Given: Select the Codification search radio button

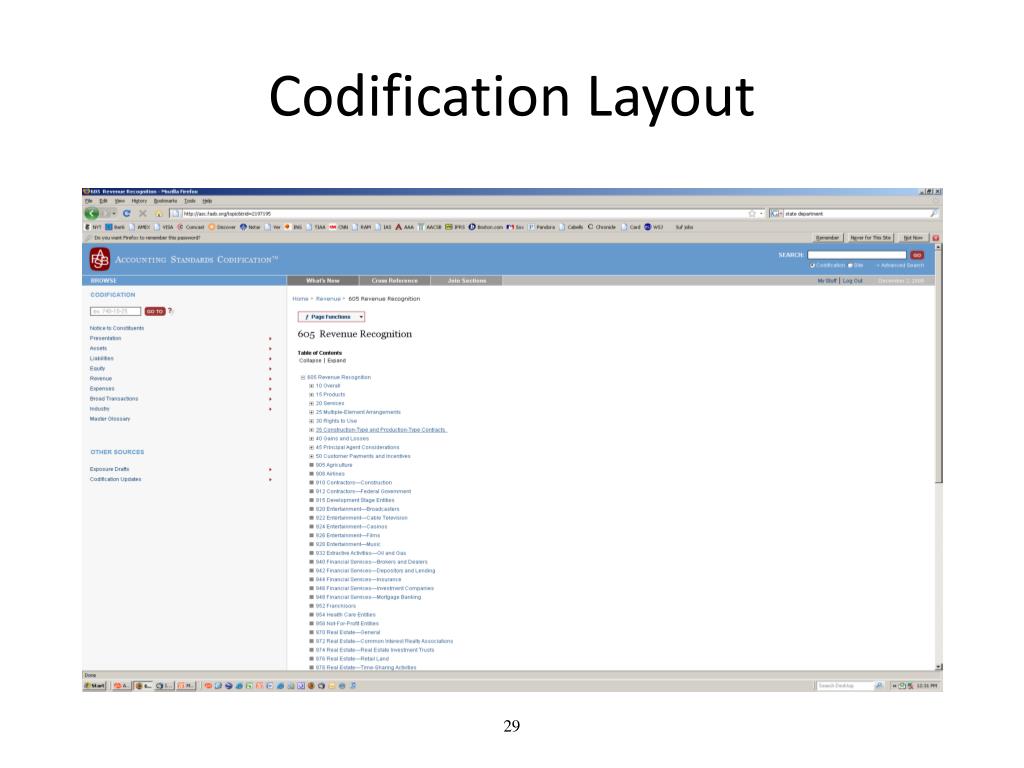Looking at the screenshot, I should 812,265.
